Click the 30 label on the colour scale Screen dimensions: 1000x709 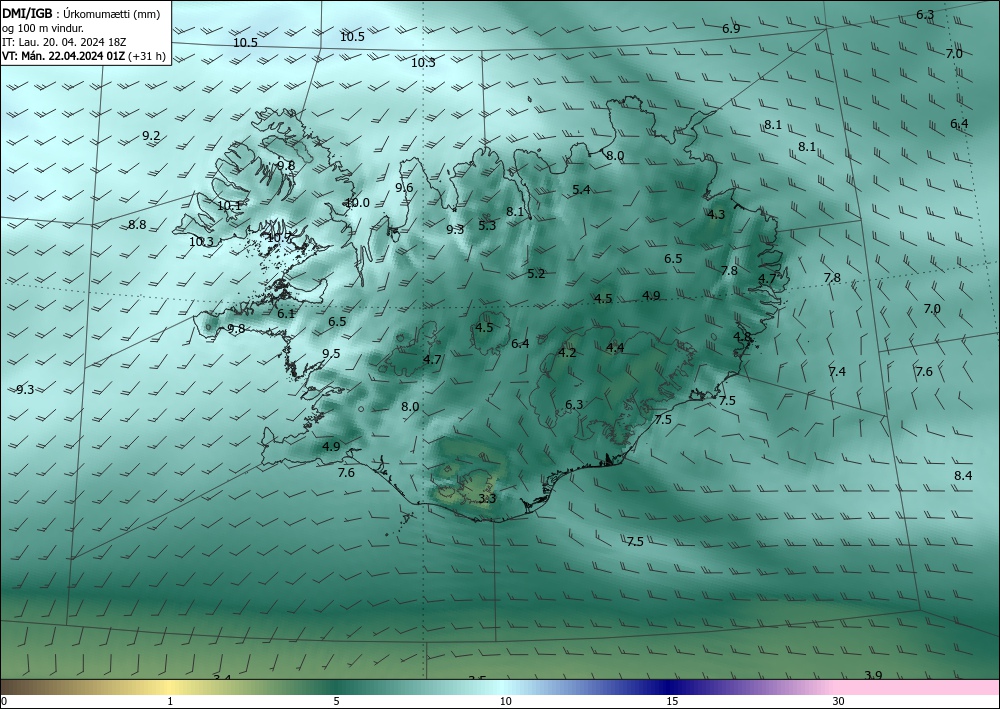tap(839, 701)
